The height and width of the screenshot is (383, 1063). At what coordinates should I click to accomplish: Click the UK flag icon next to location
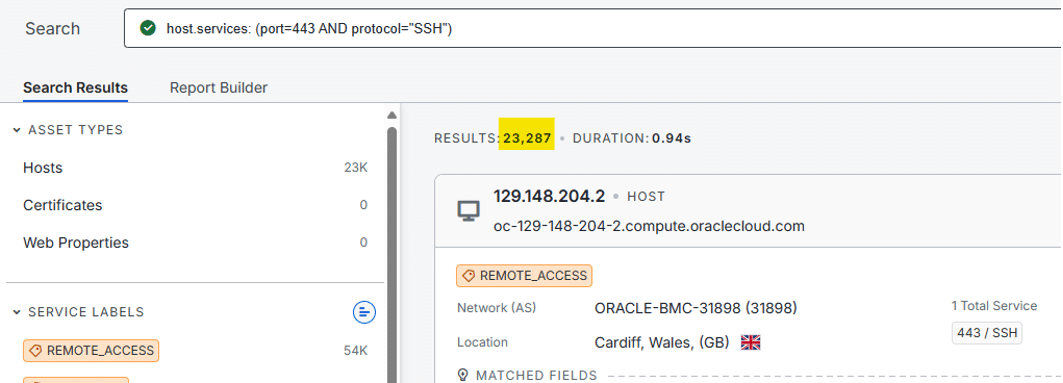tap(750, 343)
